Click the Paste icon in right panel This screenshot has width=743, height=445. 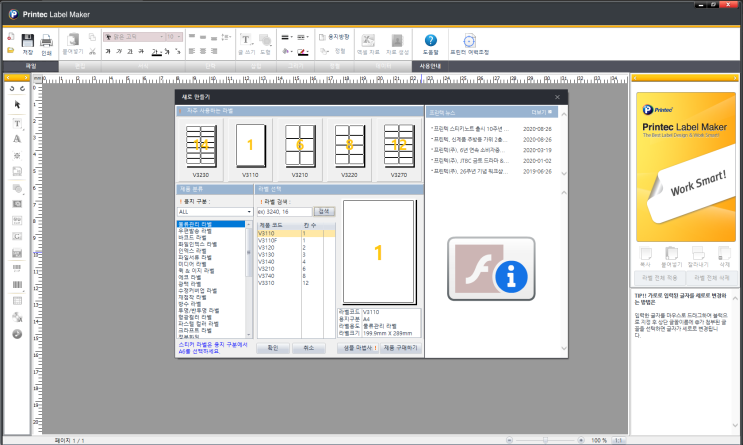(671, 254)
